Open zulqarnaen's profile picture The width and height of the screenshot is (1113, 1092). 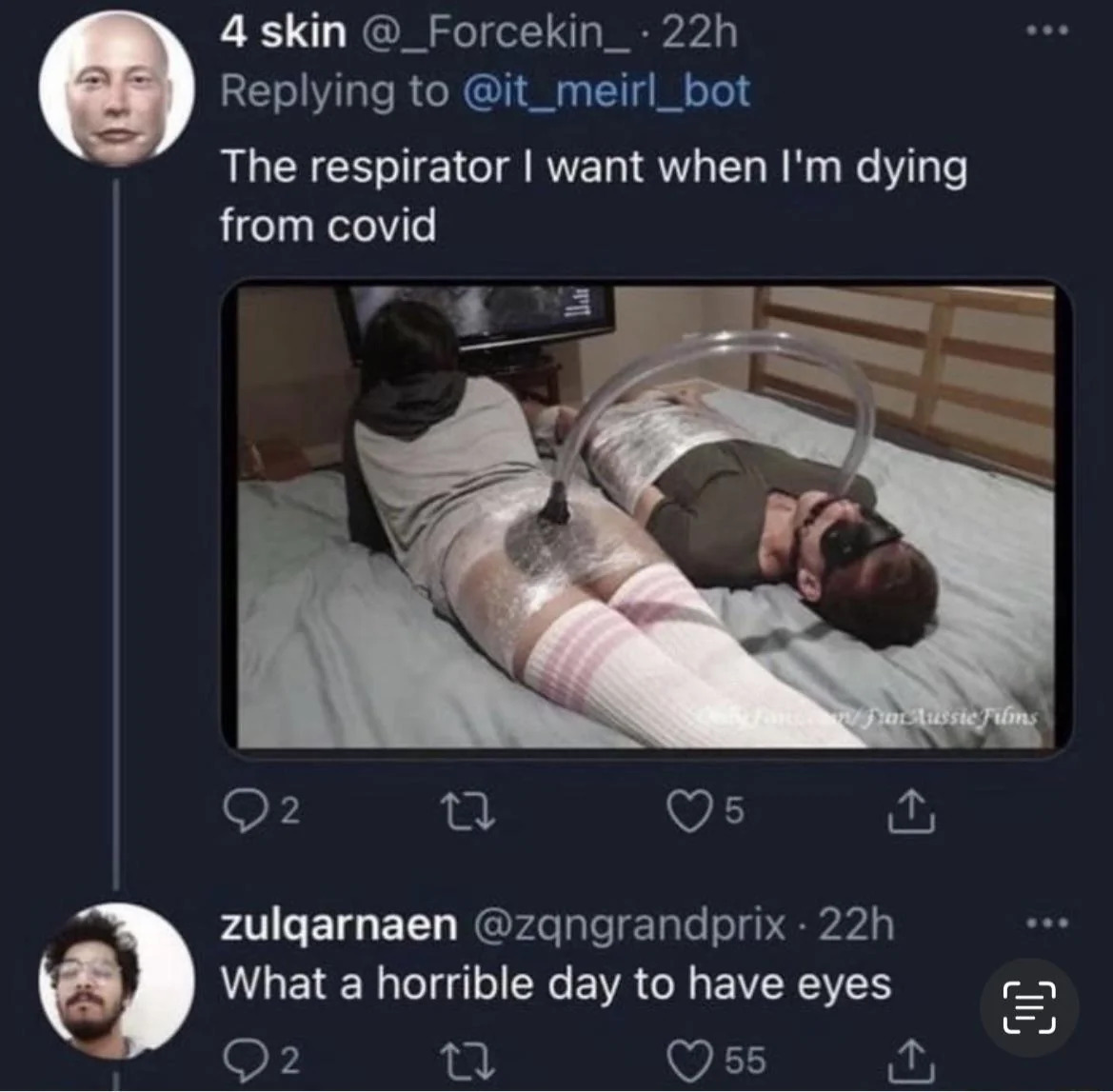coord(116,981)
